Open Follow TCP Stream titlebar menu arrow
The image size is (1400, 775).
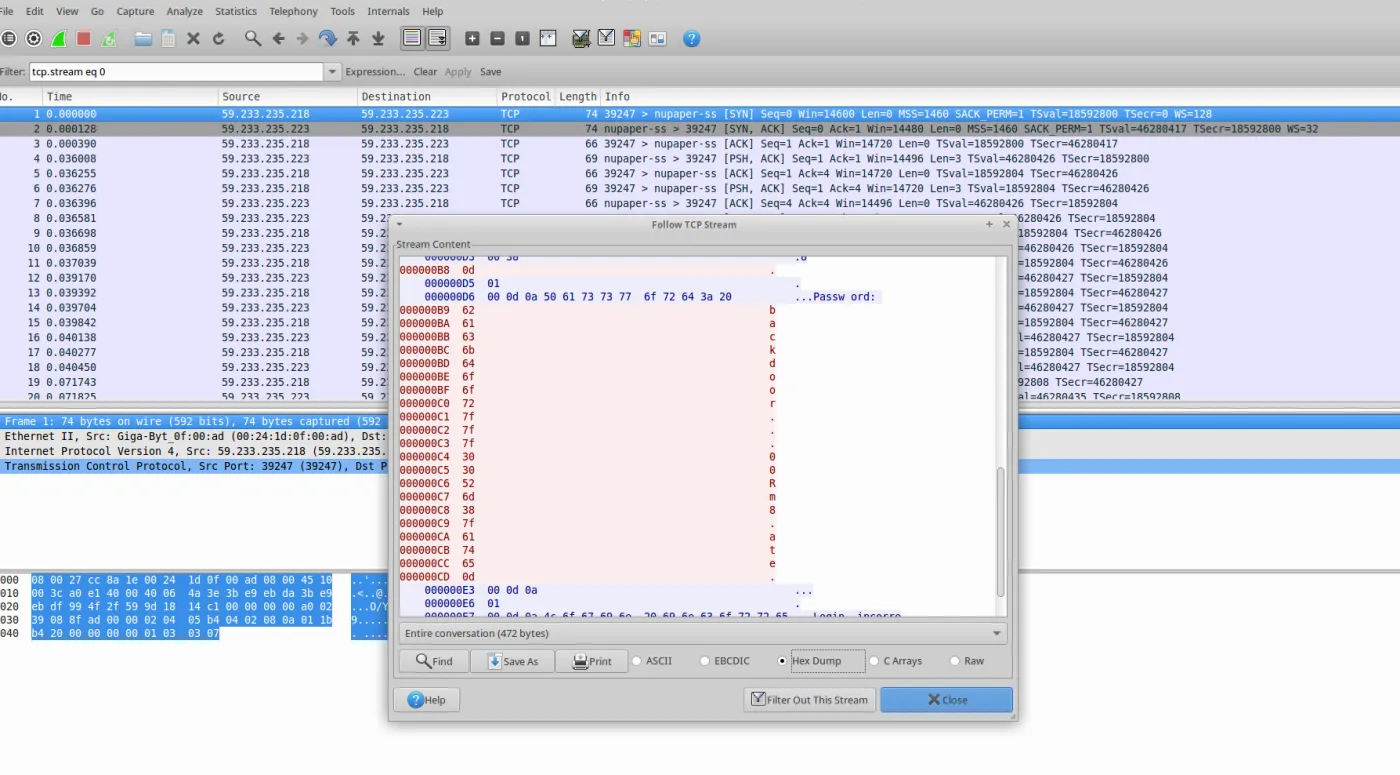pyautogui.click(x=400, y=224)
